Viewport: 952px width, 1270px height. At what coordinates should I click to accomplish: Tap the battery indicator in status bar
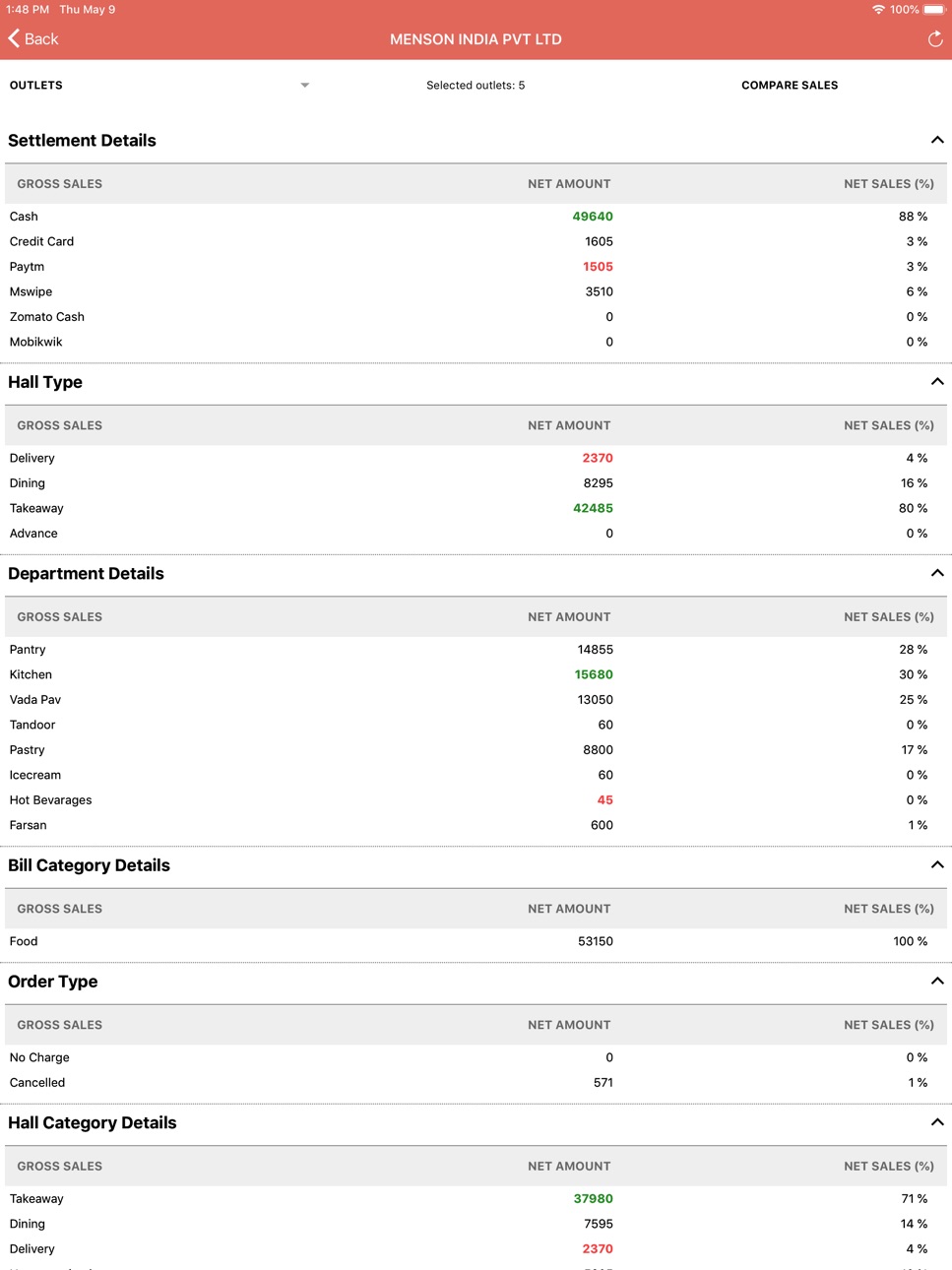point(934,10)
